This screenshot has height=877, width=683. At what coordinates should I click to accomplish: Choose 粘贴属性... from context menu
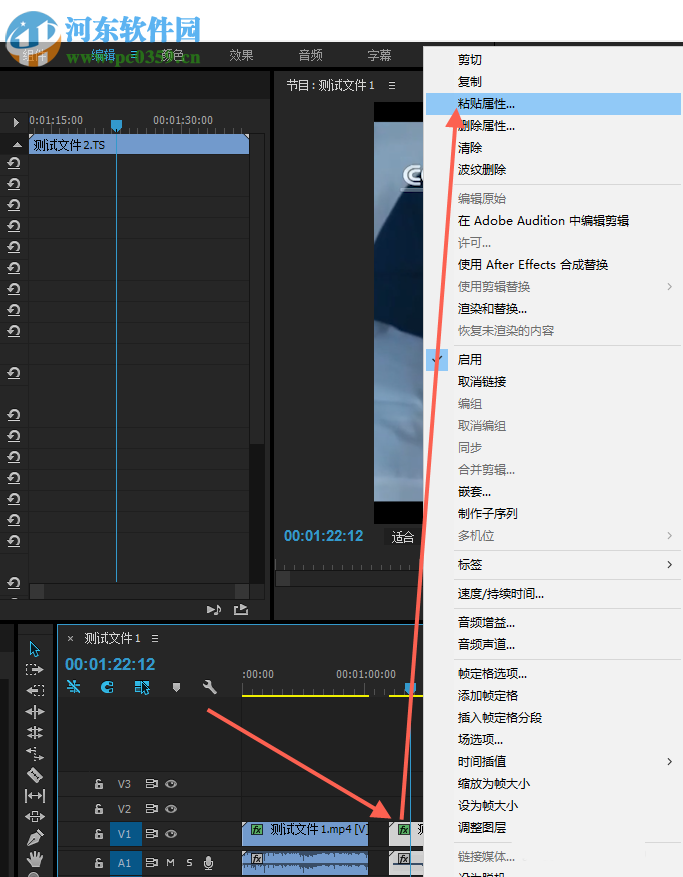point(553,103)
